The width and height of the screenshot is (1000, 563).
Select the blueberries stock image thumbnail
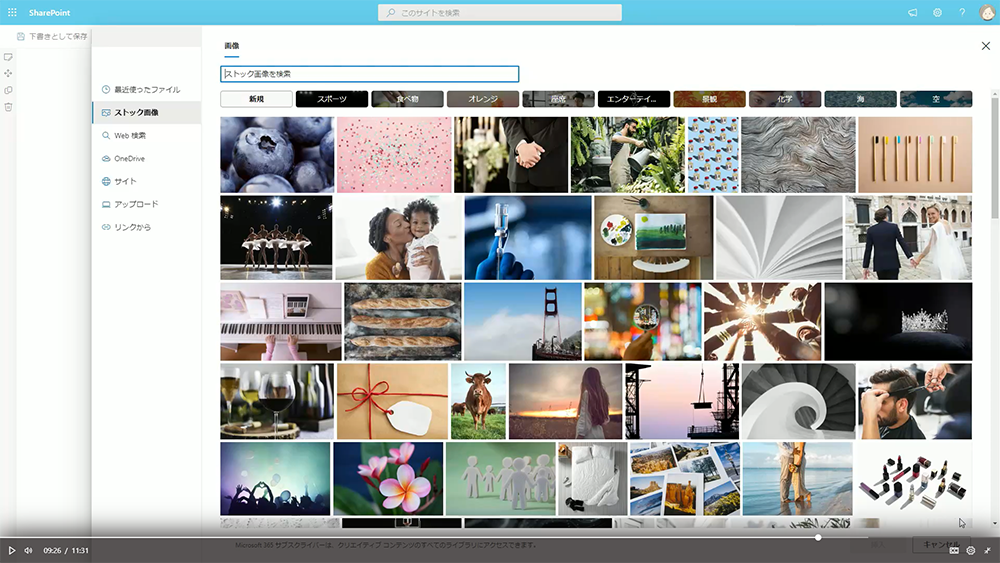[x=277, y=154]
